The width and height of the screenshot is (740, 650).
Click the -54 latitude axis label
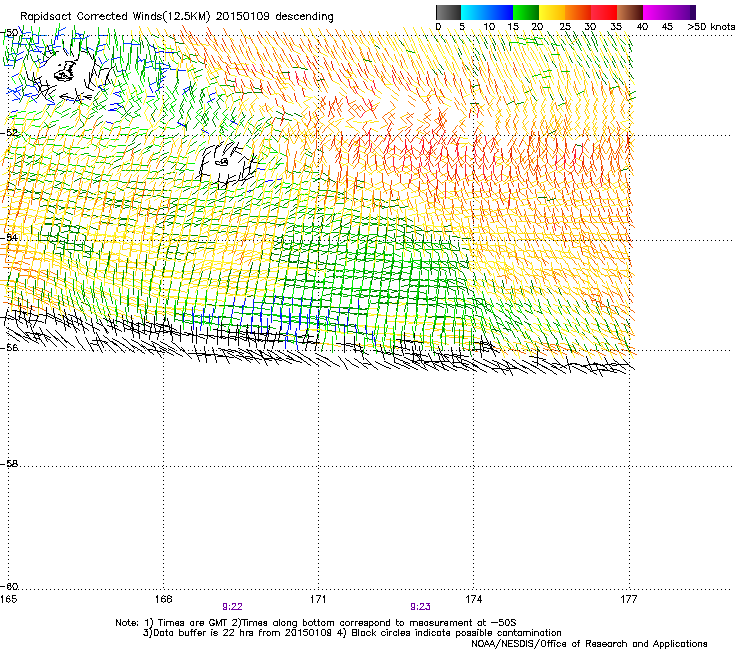point(9,237)
